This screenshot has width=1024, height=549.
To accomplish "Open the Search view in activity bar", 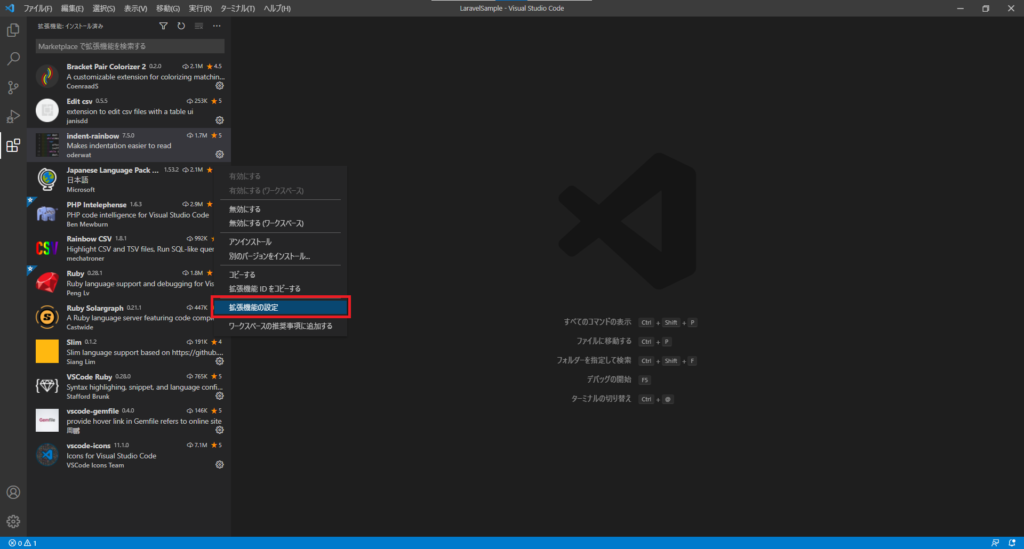I will click(13, 59).
